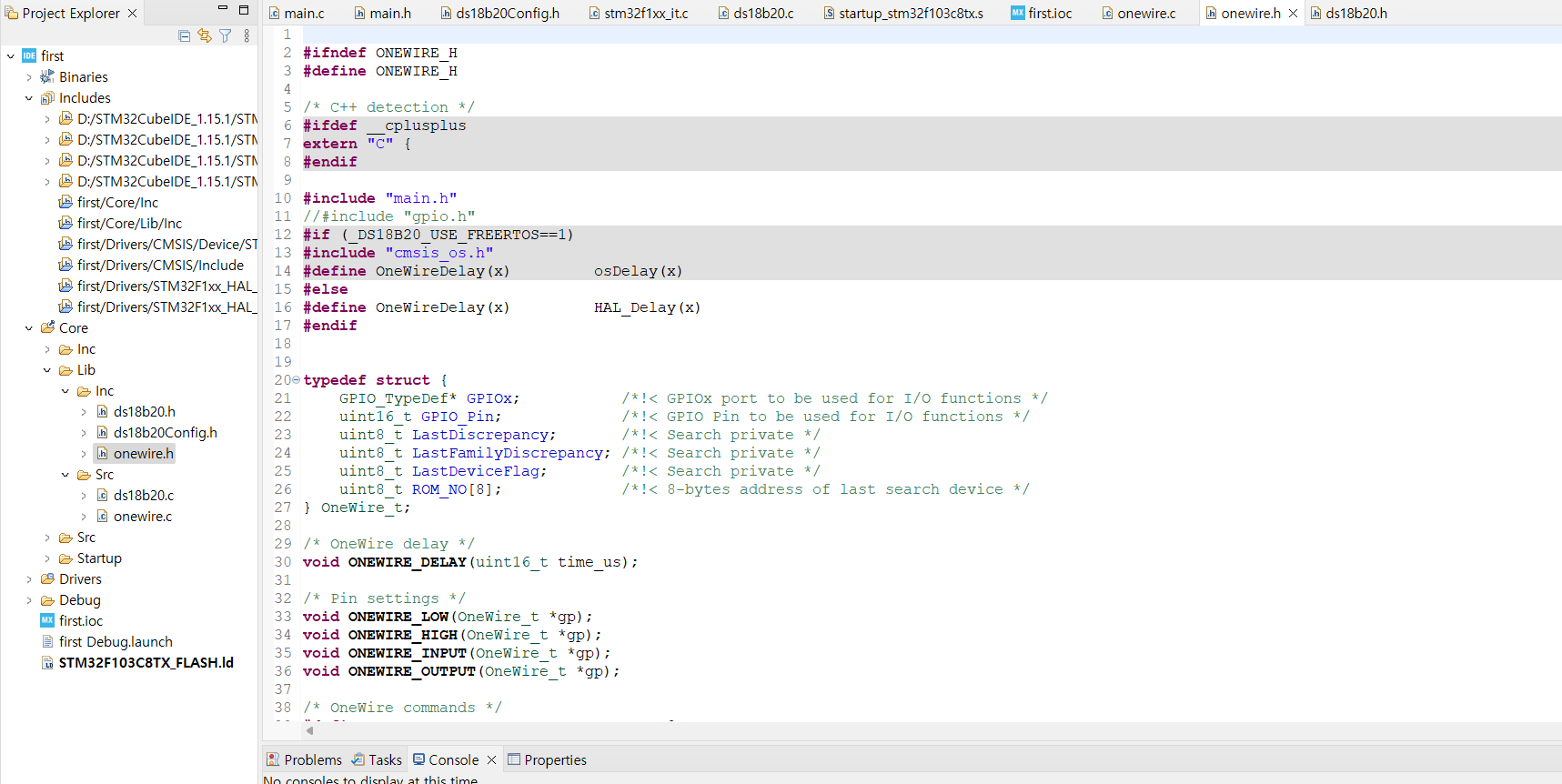Place cursor on 'HAL_Delay(x)' in line 16
This screenshot has width=1562, height=784.
647,307
